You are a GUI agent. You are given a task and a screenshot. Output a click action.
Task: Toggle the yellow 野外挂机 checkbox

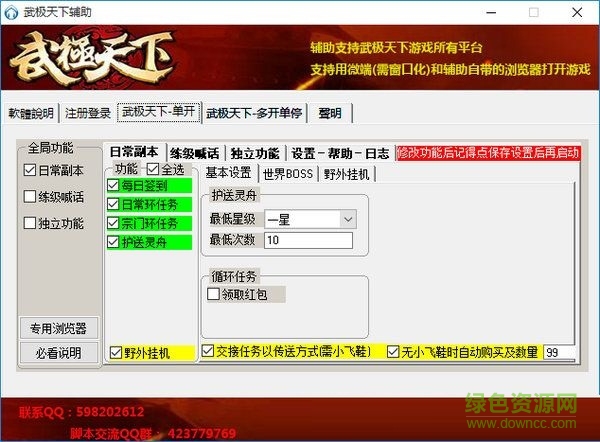(x=152, y=353)
